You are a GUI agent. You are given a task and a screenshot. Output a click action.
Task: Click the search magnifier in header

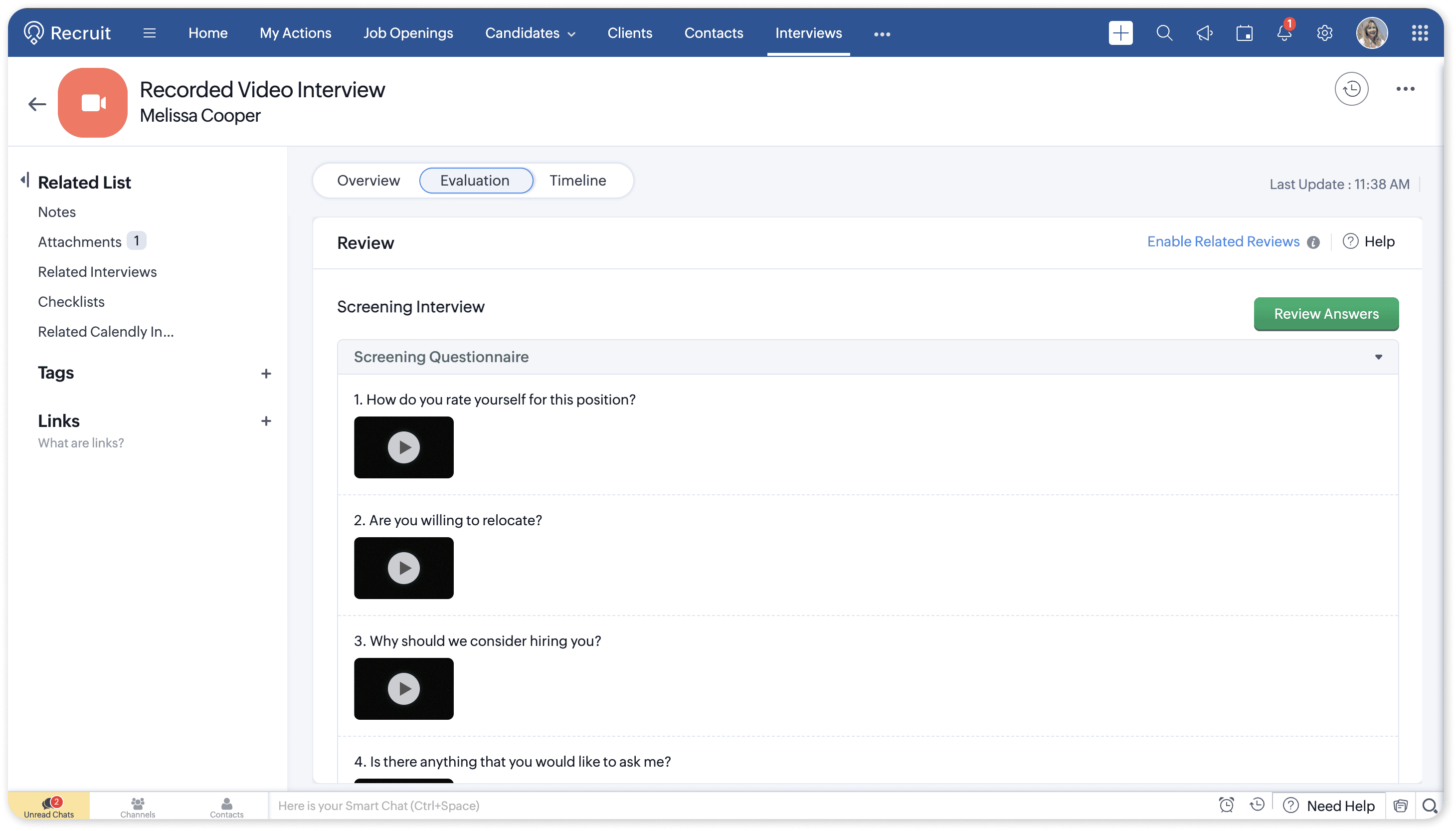click(1164, 33)
